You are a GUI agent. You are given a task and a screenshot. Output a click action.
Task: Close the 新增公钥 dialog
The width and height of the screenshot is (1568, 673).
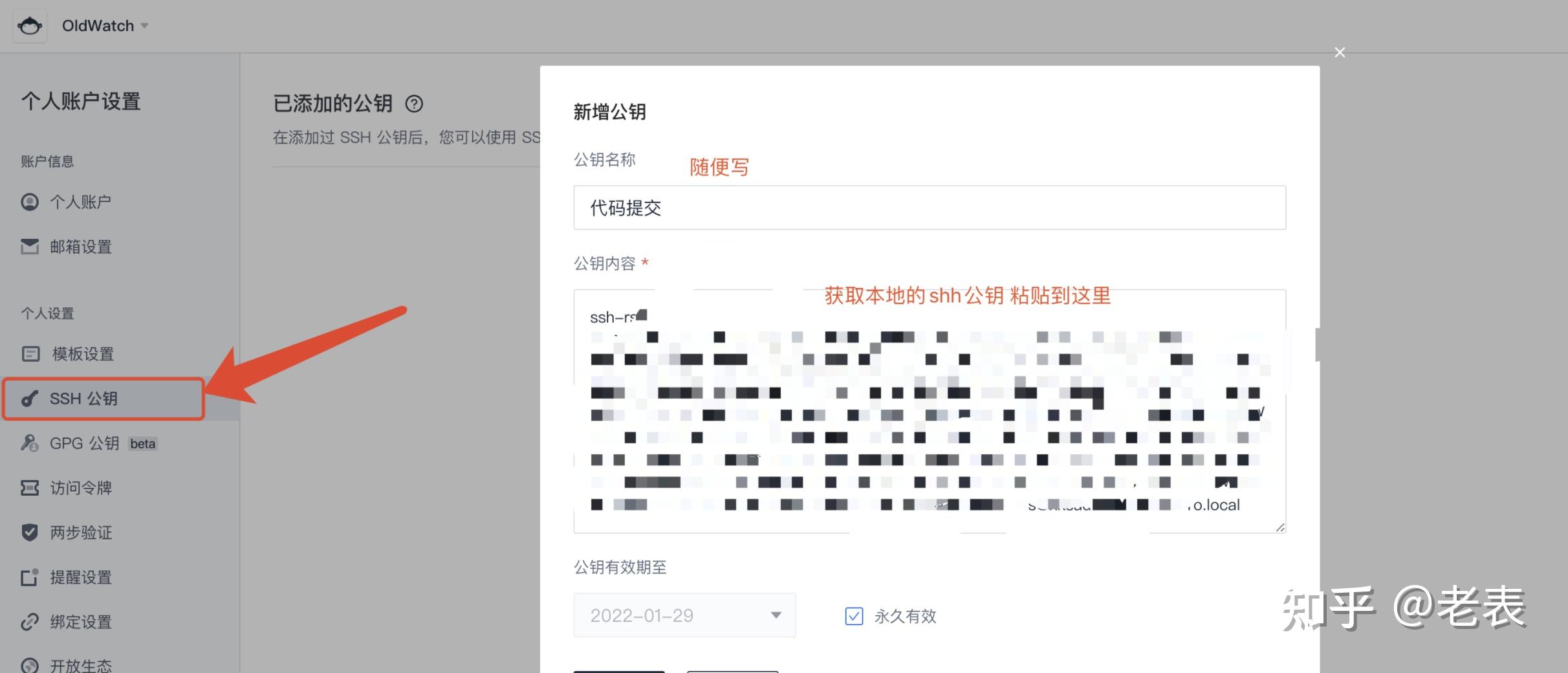[x=1340, y=52]
